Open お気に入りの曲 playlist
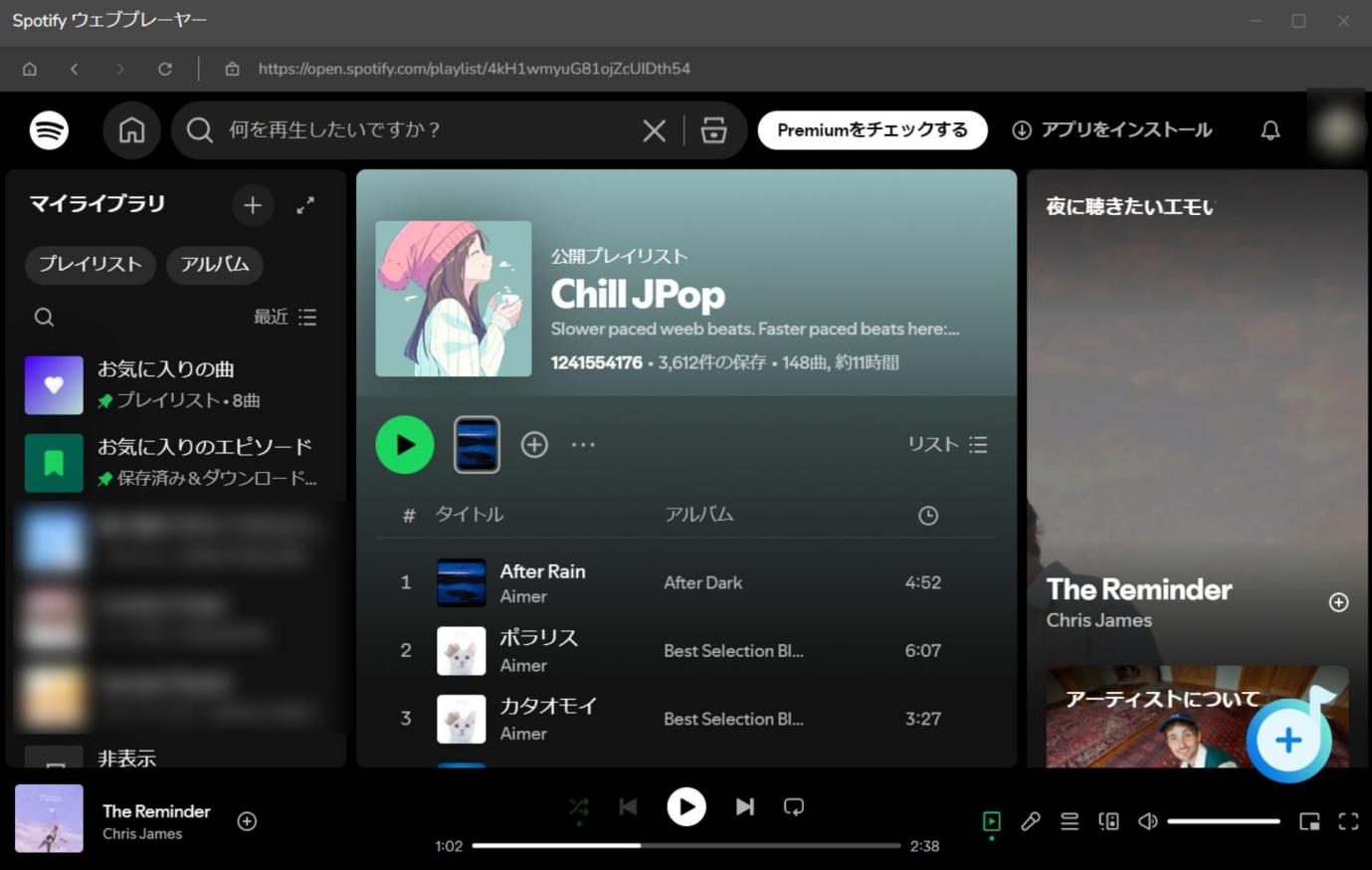This screenshot has height=870, width=1372. coord(176,384)
